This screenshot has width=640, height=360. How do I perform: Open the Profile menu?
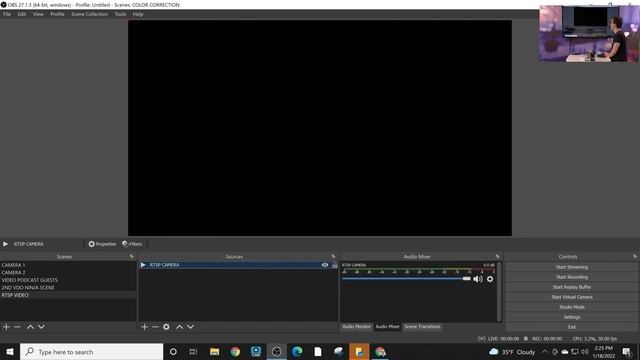pos(57,14)
